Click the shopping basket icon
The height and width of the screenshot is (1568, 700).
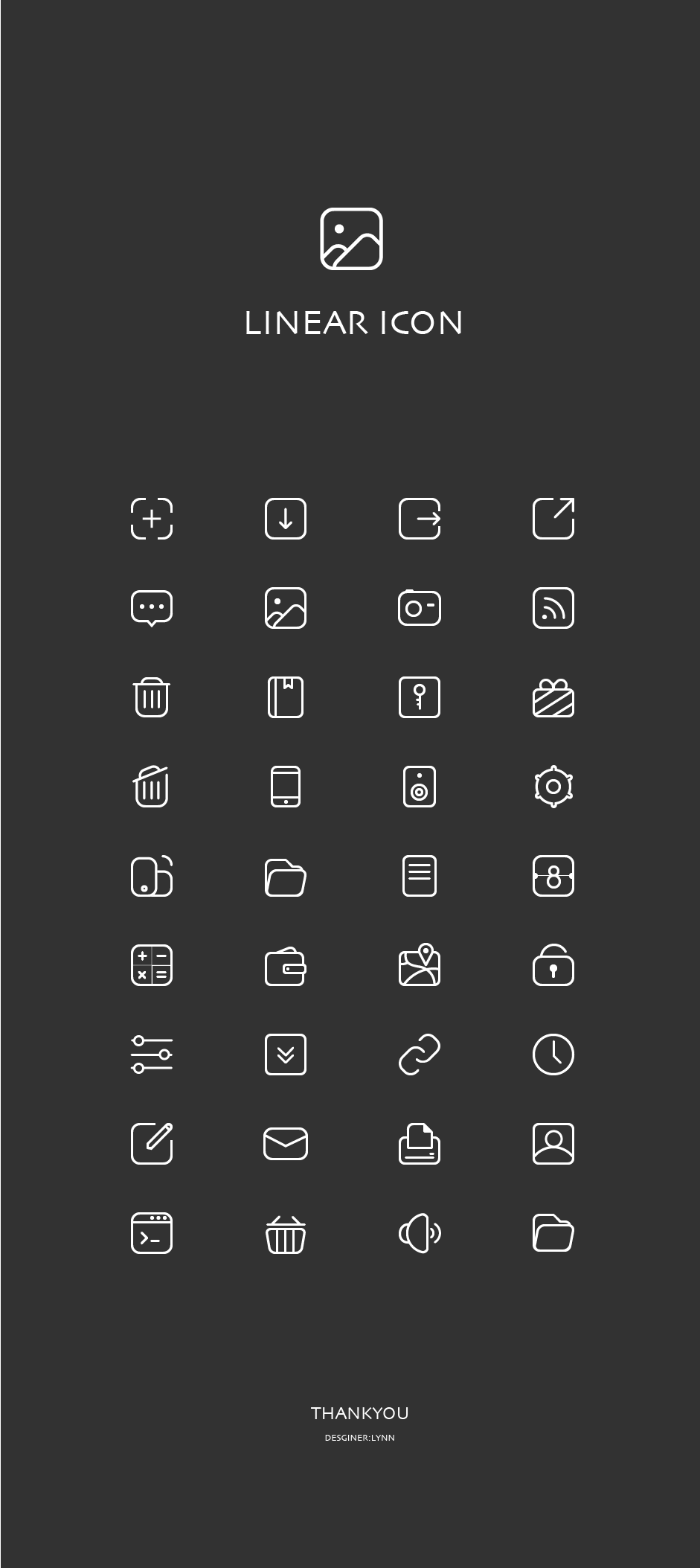pyautogui.click(x=286, y=1234)
